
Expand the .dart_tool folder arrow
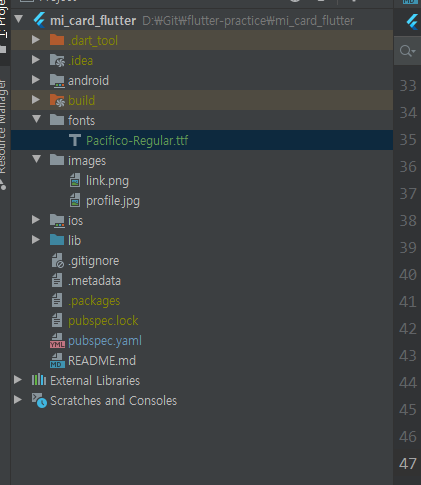pos(36,40)
